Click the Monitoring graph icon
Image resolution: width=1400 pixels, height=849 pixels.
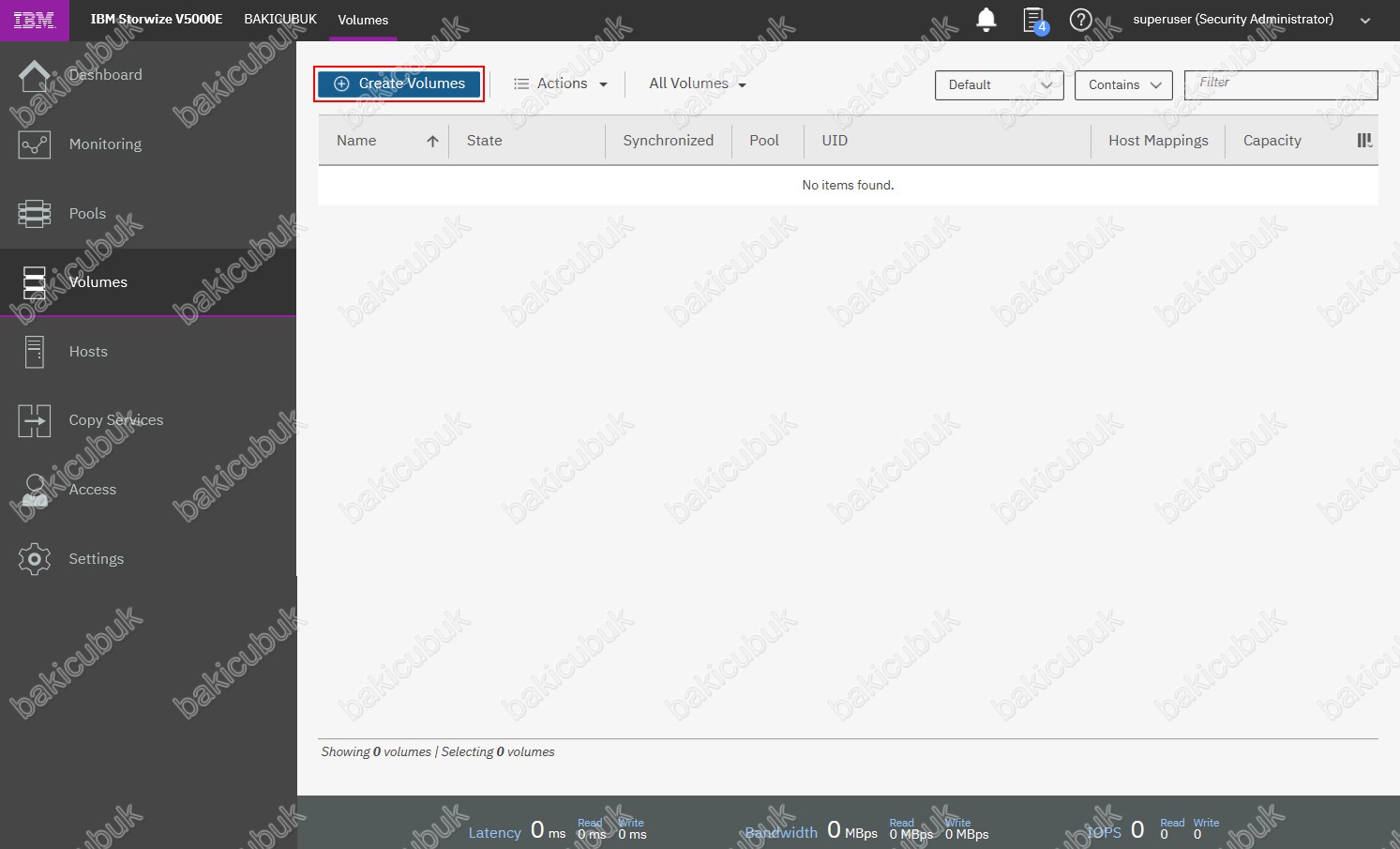coord(35,144)
